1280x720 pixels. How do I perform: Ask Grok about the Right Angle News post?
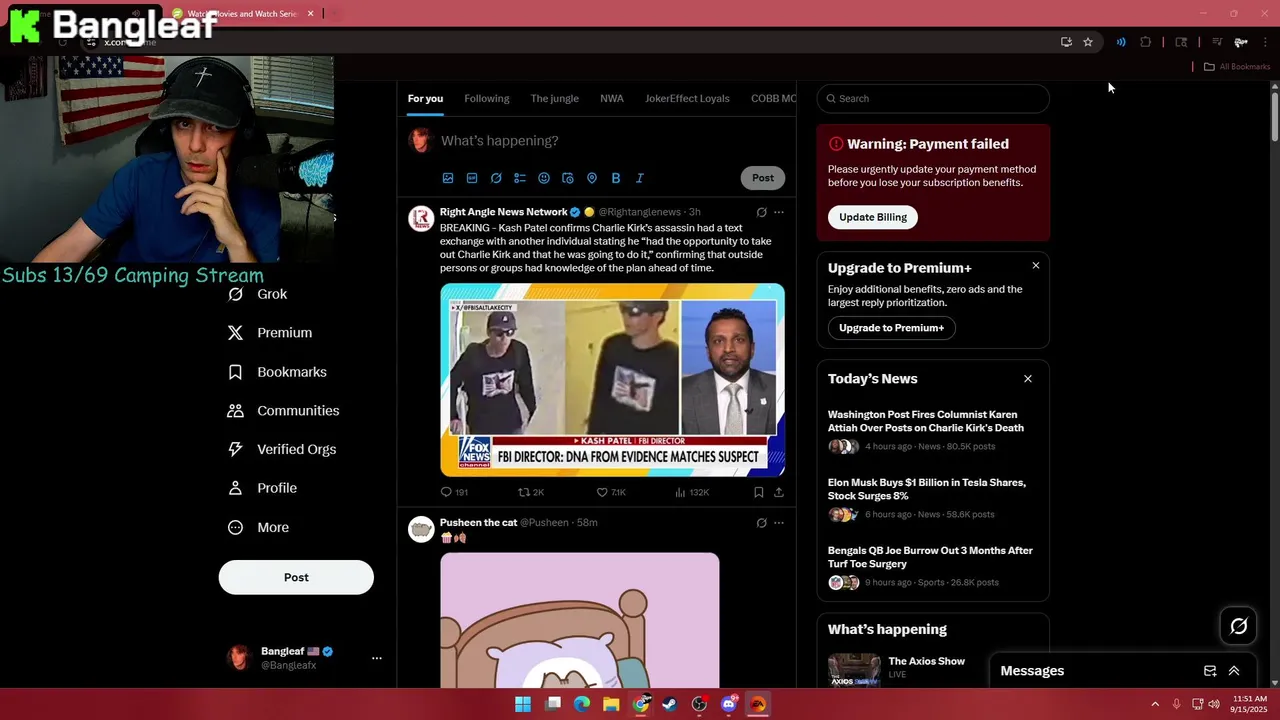761,212
